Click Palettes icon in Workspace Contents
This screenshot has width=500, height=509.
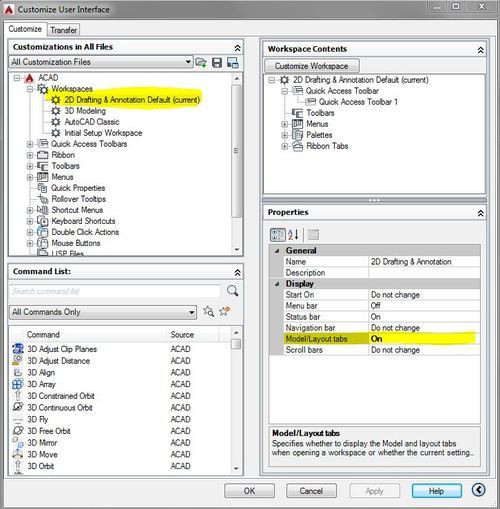point(297,135)
